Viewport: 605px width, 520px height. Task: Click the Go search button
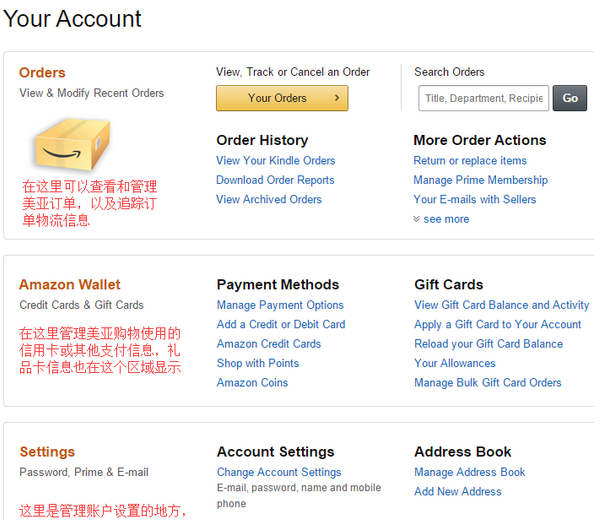570,98
